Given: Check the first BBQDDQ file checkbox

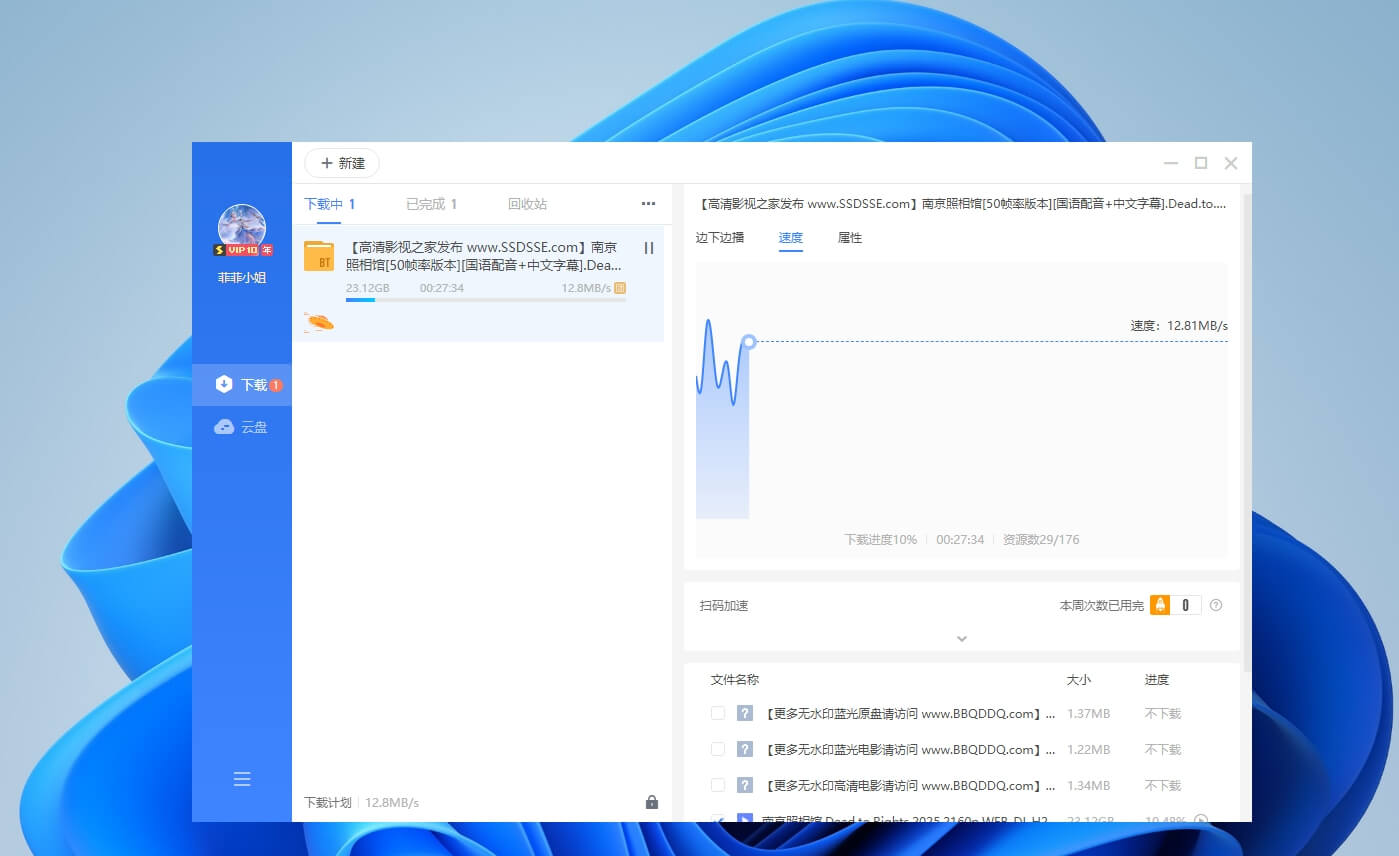Looking at the screenshot, I should (x=717, y=713).
